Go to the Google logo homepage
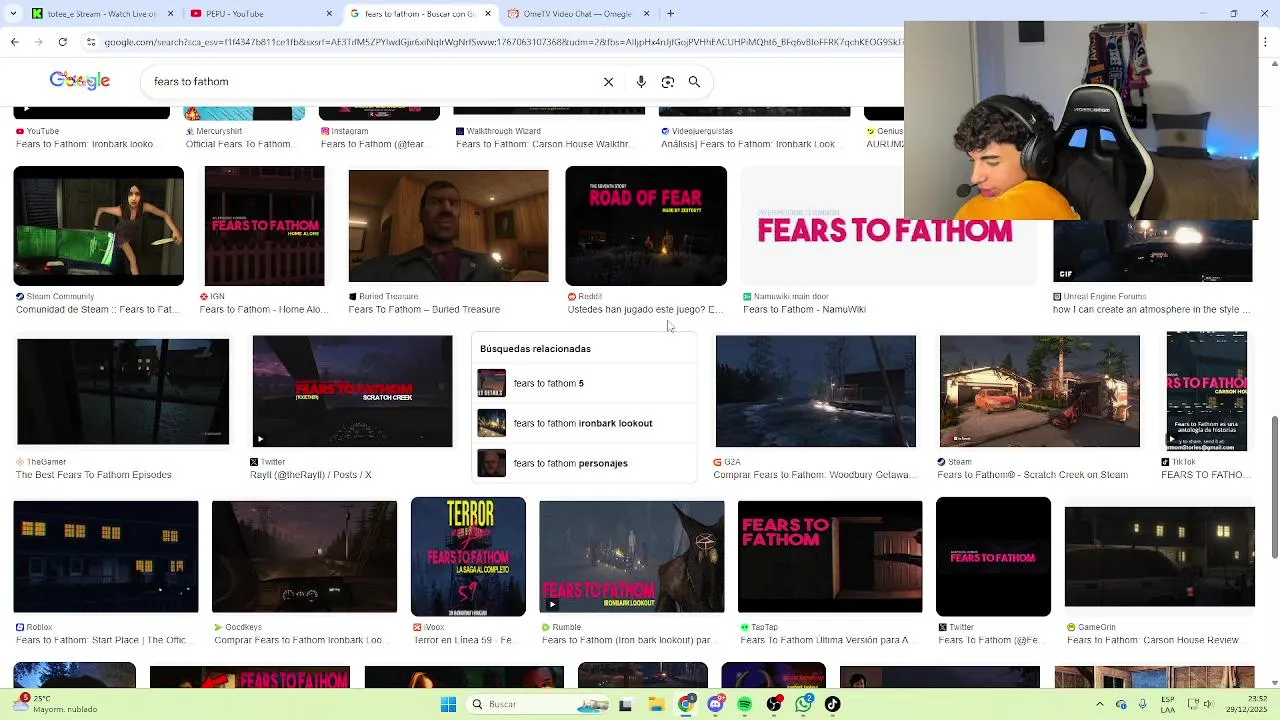 point(80,81)
